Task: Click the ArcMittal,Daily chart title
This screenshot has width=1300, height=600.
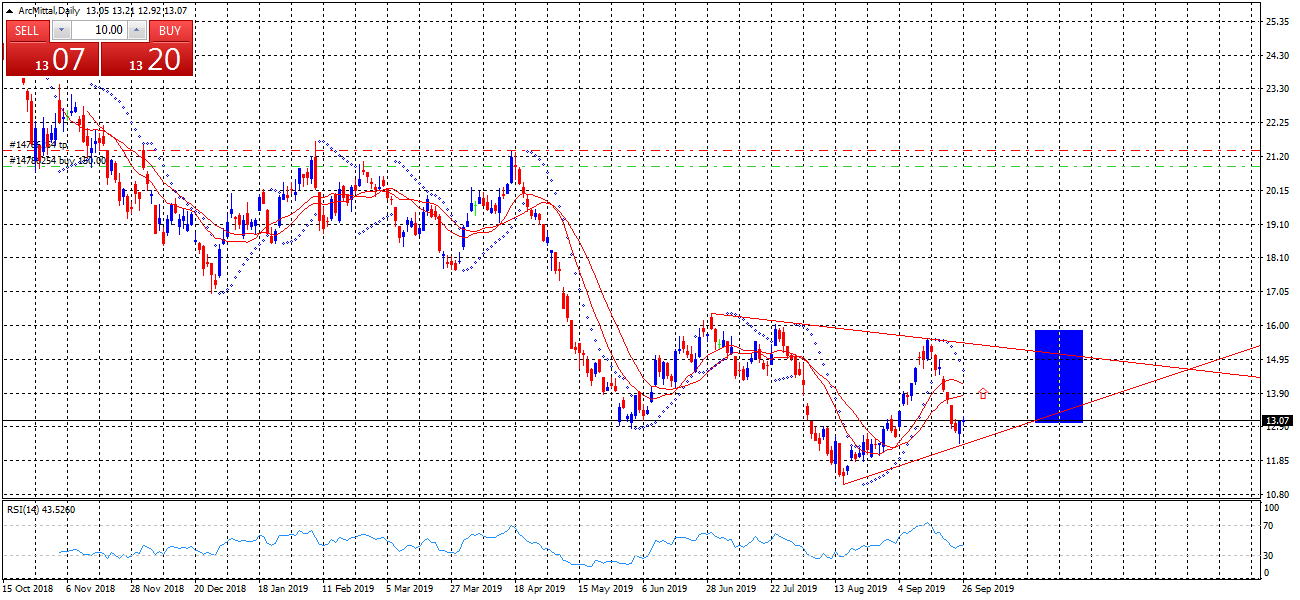Action: coord(50,10)
